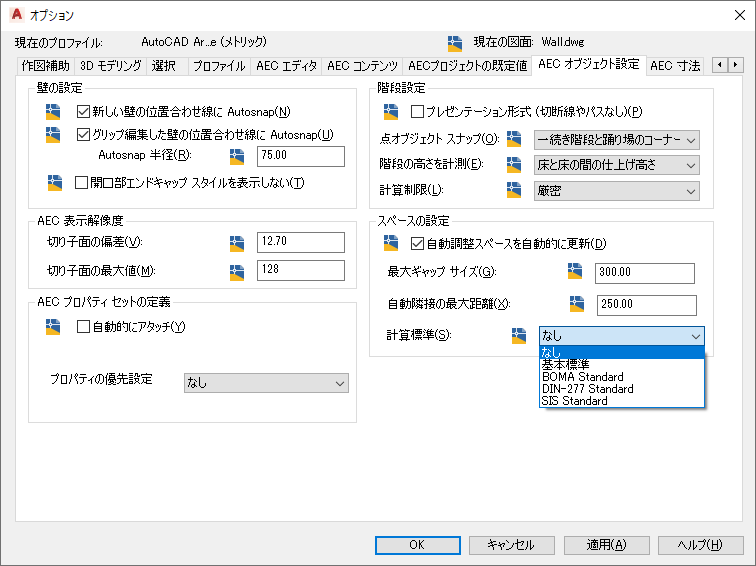
Task: Click drawing icon beside 開口部エンドキャップ checkbox
Action: click(55, 183)
